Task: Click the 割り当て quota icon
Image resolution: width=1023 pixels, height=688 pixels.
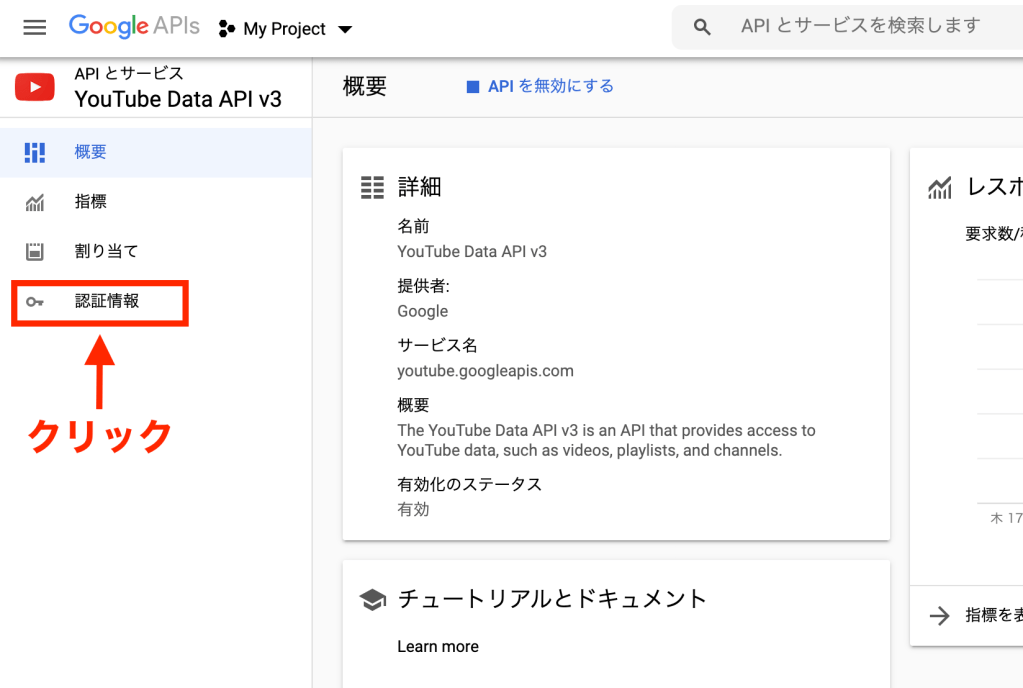Action: tap(35, 251)
